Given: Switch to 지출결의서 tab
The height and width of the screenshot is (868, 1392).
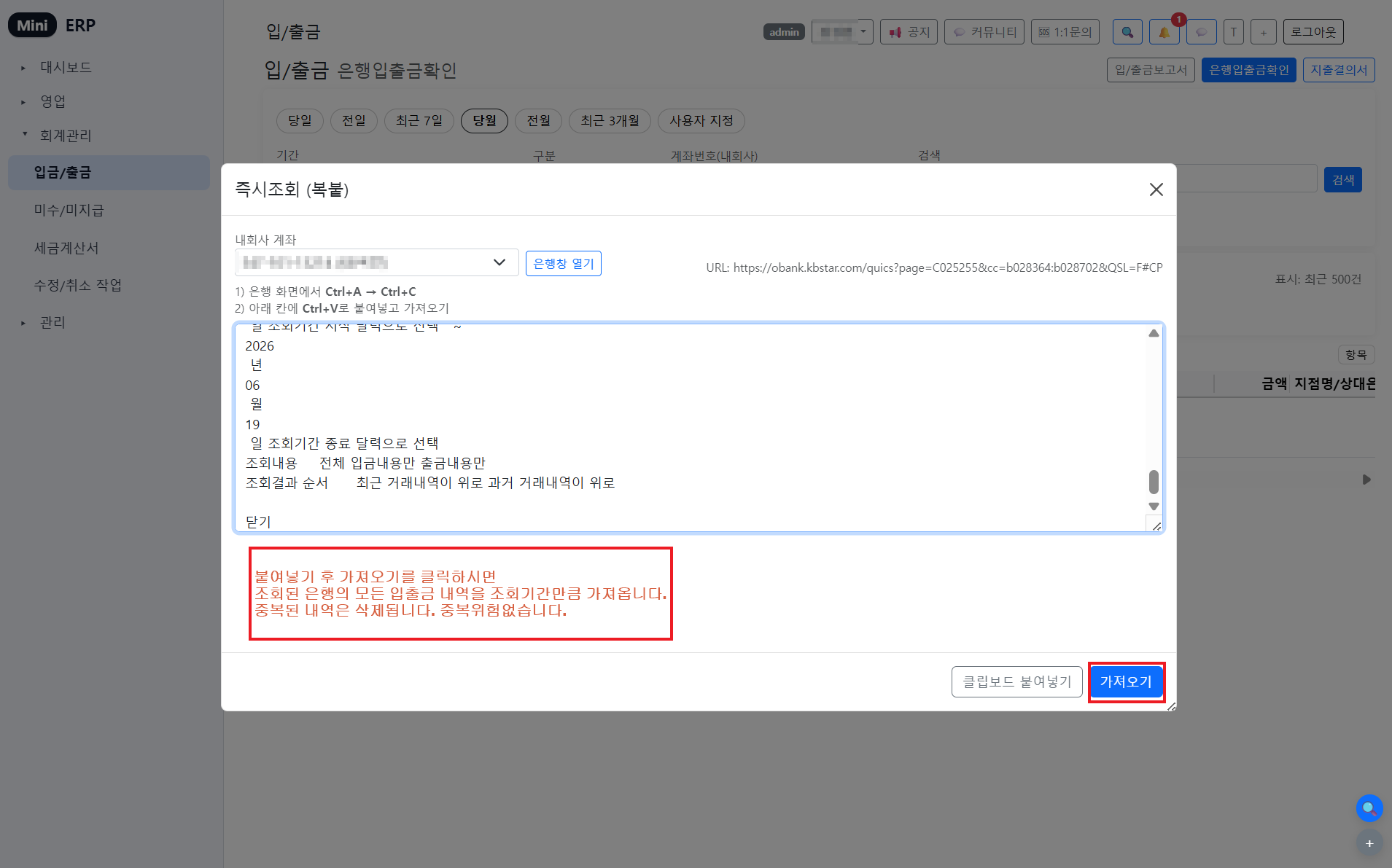Looking at the screenshot, I should (1339, 70).
